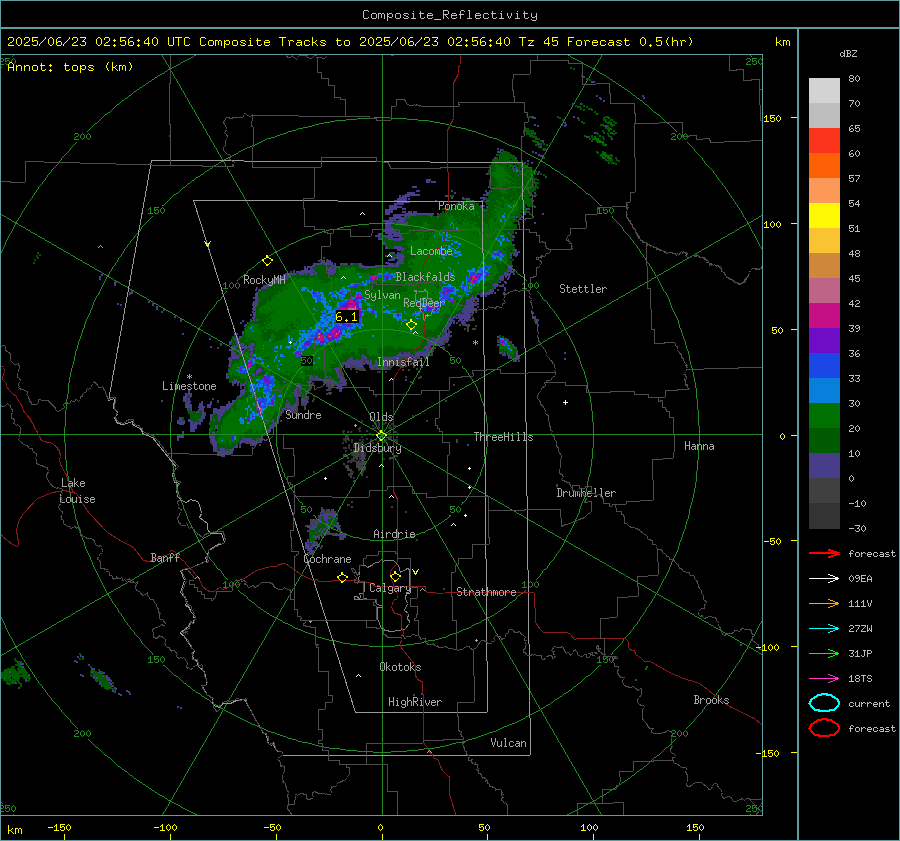Click the white 09EA arrow in legend

pos(824,579)
